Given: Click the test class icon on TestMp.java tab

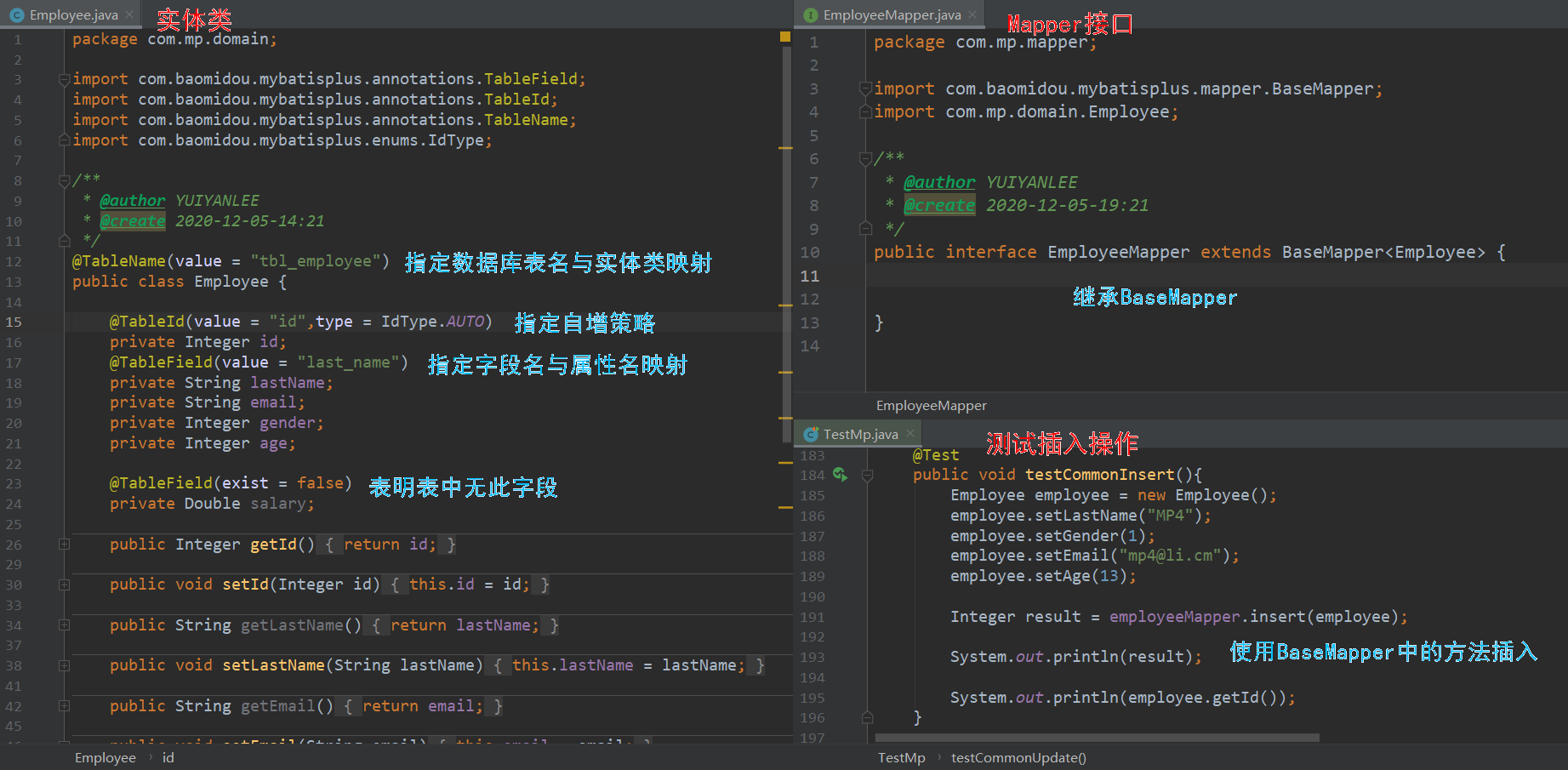Looking at the screenshot, I should tap(811, 434).
